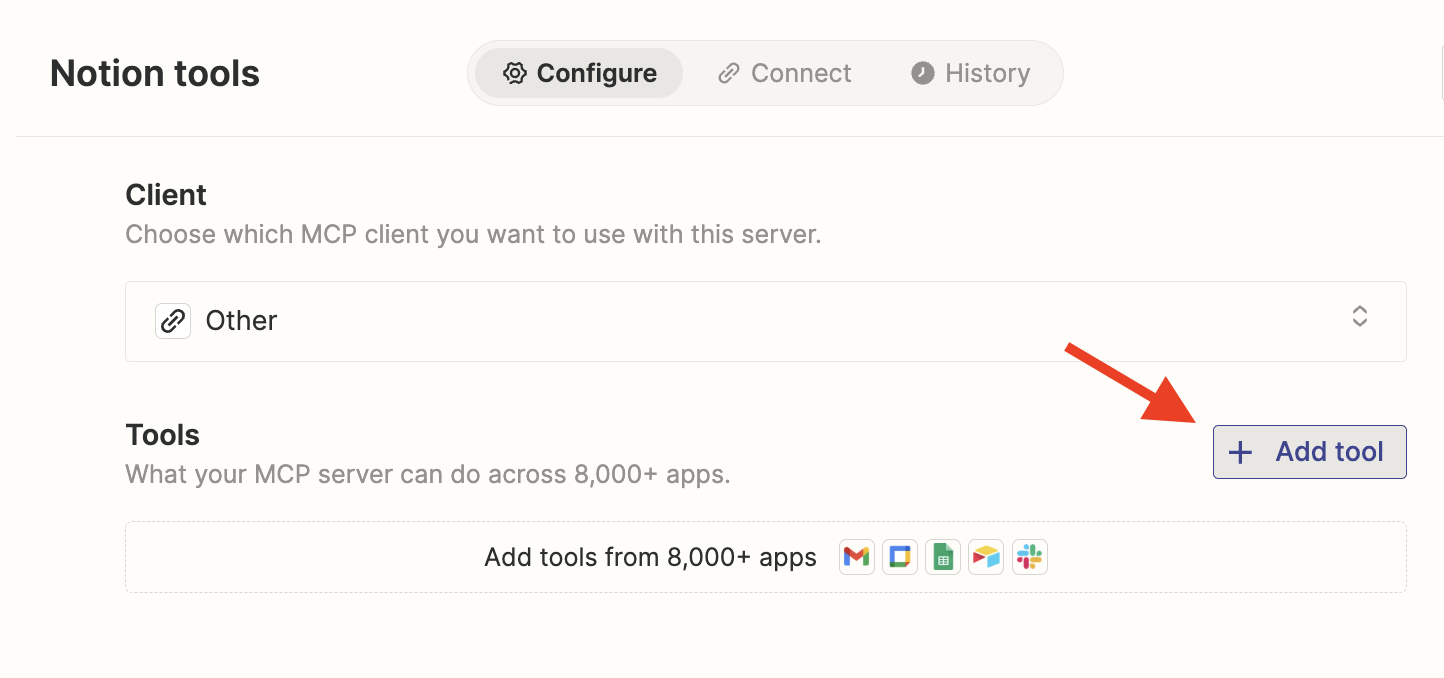1444x678 pixels.
Task: Click the Add tool button
Action: [1309, 452]
